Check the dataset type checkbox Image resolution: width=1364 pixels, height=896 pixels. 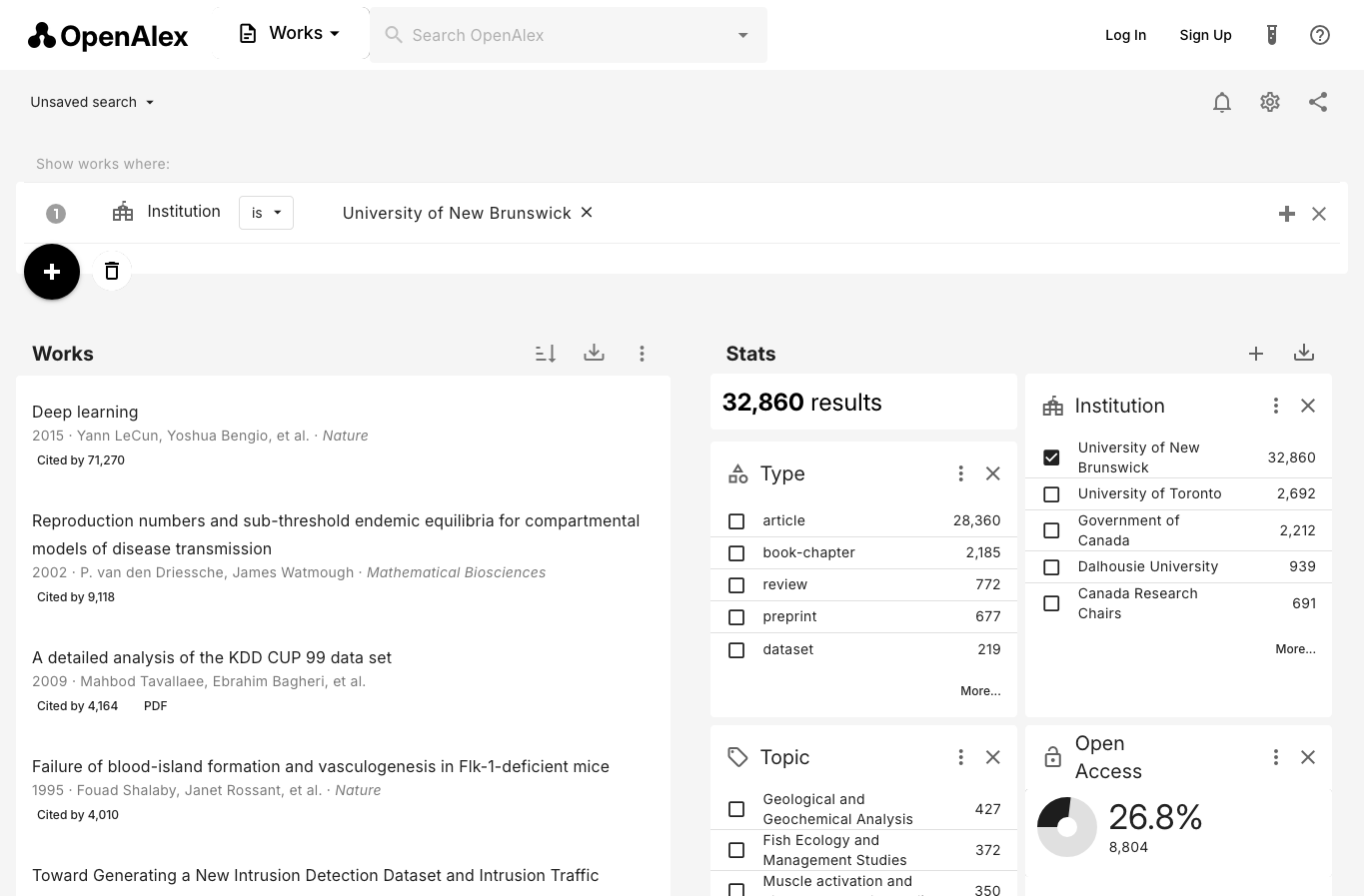coord(736,650)
